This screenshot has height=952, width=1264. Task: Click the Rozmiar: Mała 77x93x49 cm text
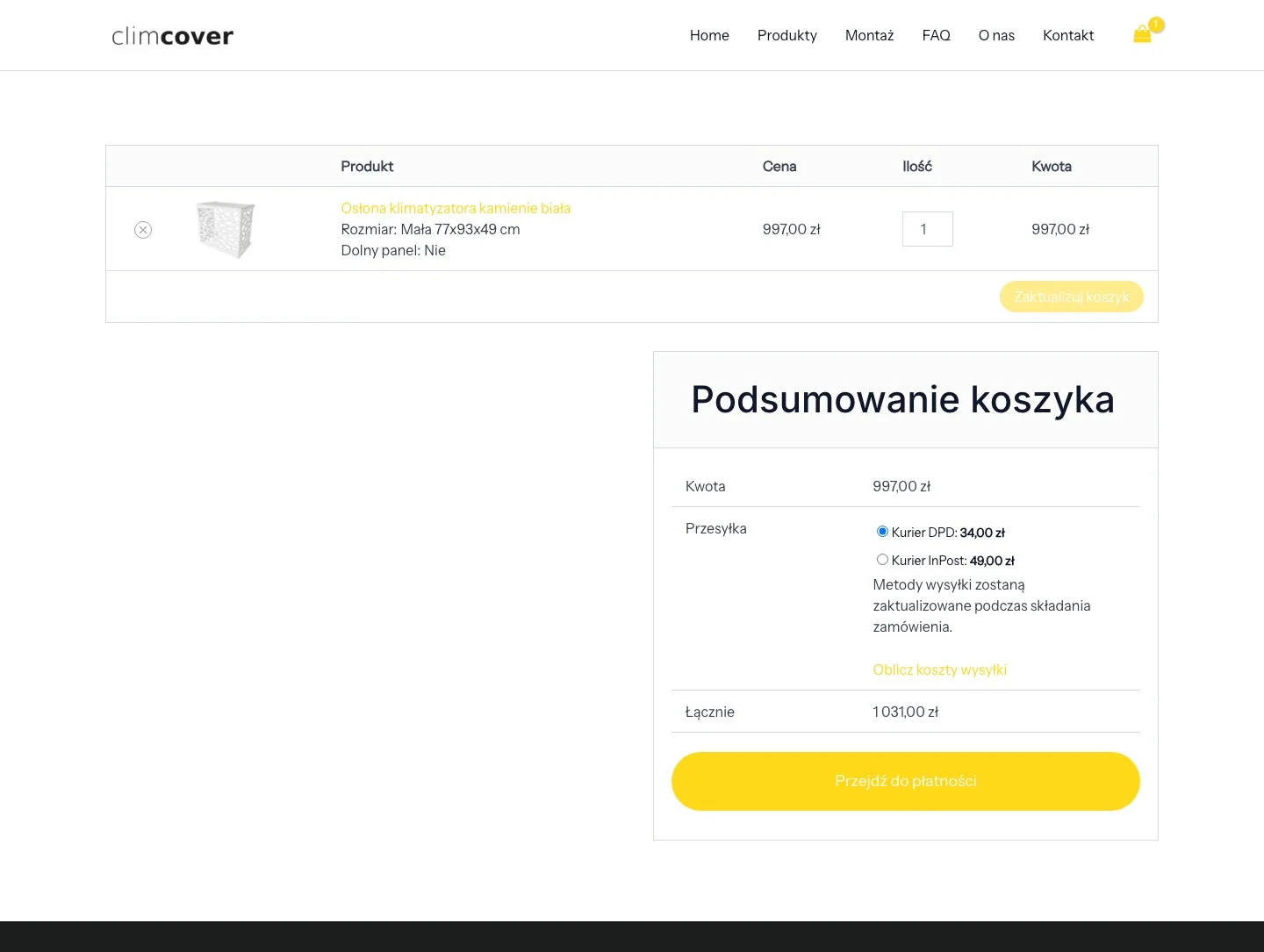click(x=430, y=229)
